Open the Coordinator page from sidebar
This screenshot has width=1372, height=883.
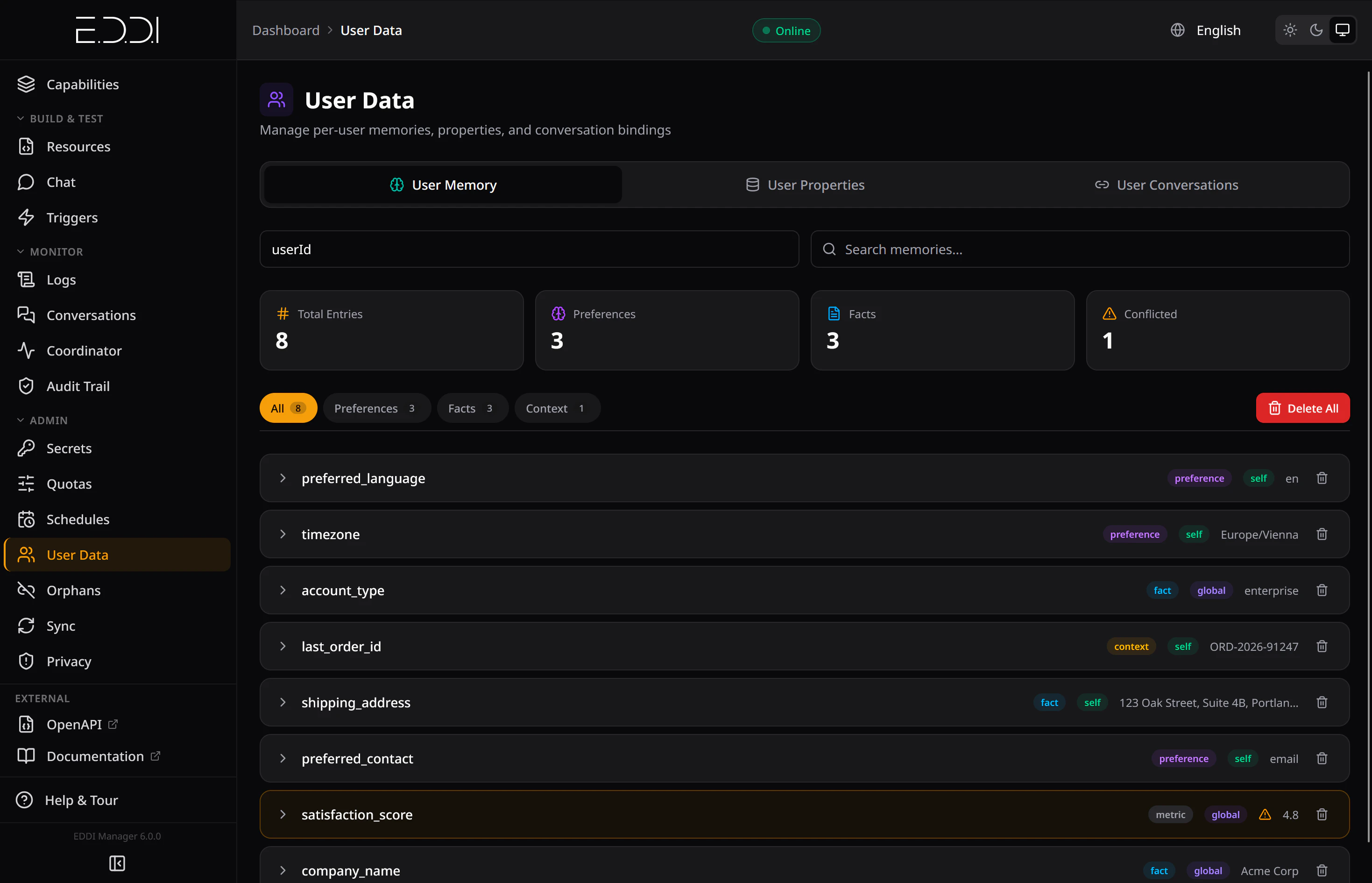(x=84, y=351)
